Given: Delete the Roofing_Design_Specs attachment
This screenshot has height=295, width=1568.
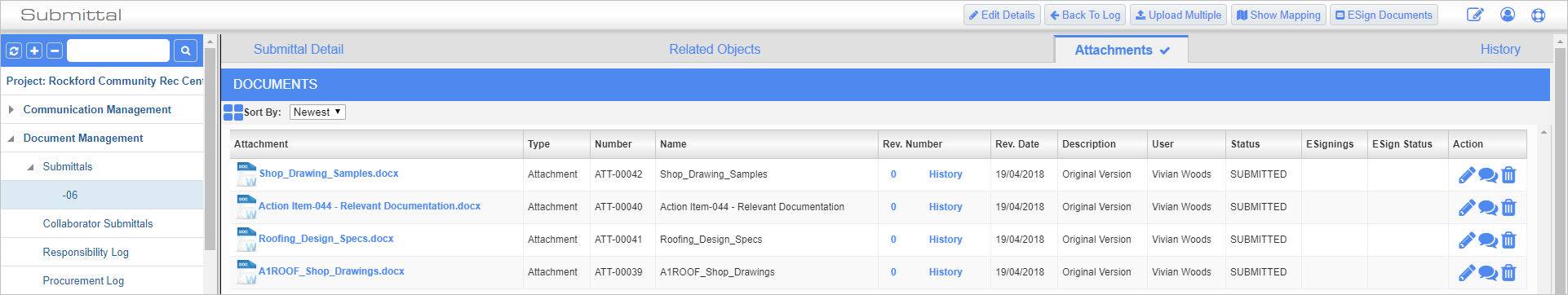Looking at the screenshot, I should (1508, 240).
